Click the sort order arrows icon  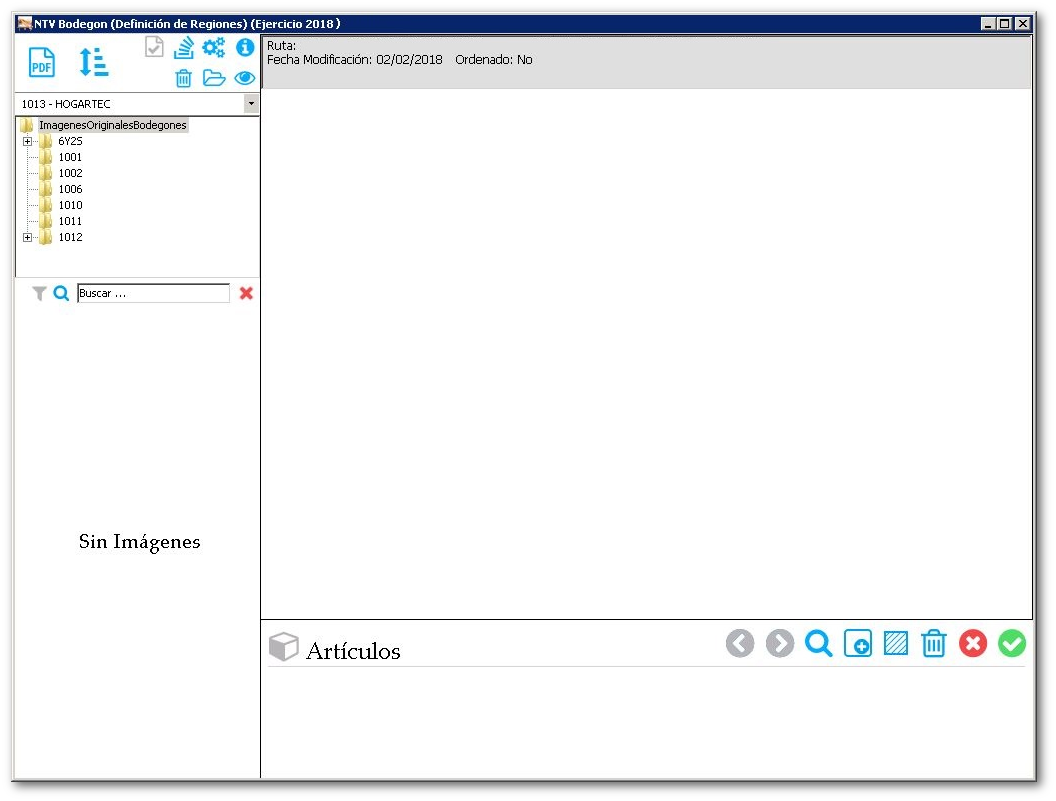[93, 62]
